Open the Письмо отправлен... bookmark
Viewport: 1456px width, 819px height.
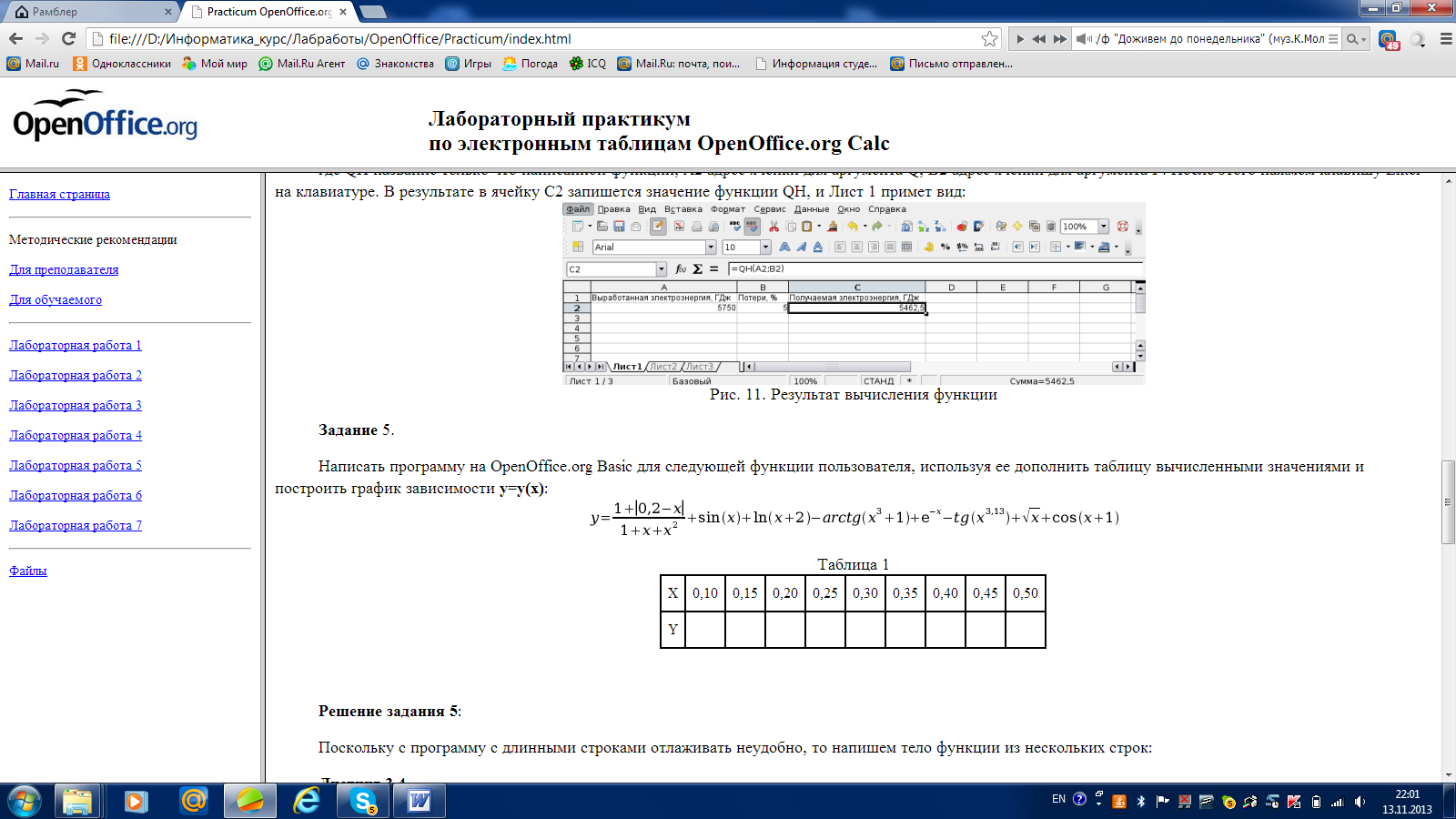(951, 64)
